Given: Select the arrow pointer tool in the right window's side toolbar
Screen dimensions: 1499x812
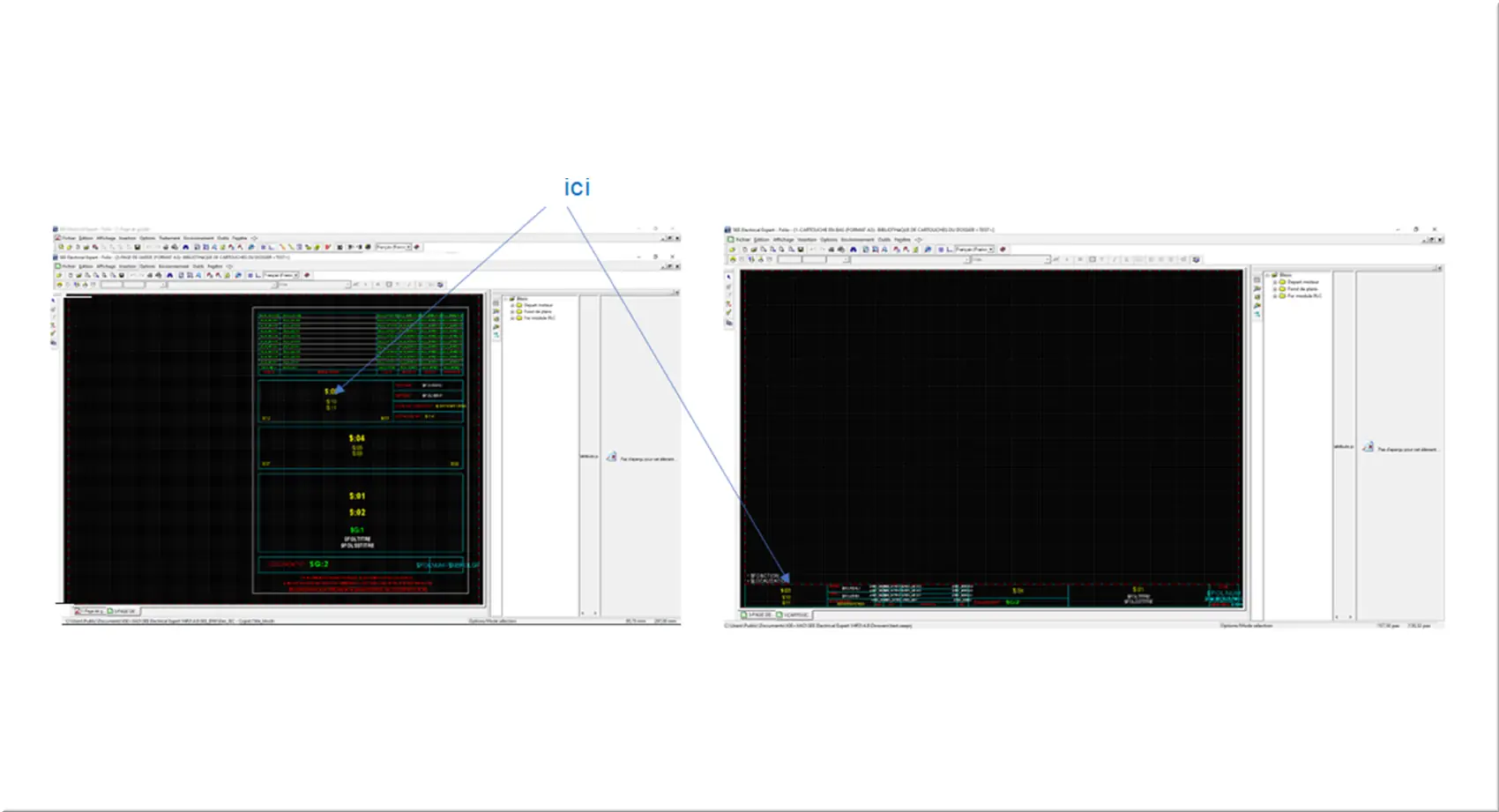Looking at the screenshot, I should (729, 277).
